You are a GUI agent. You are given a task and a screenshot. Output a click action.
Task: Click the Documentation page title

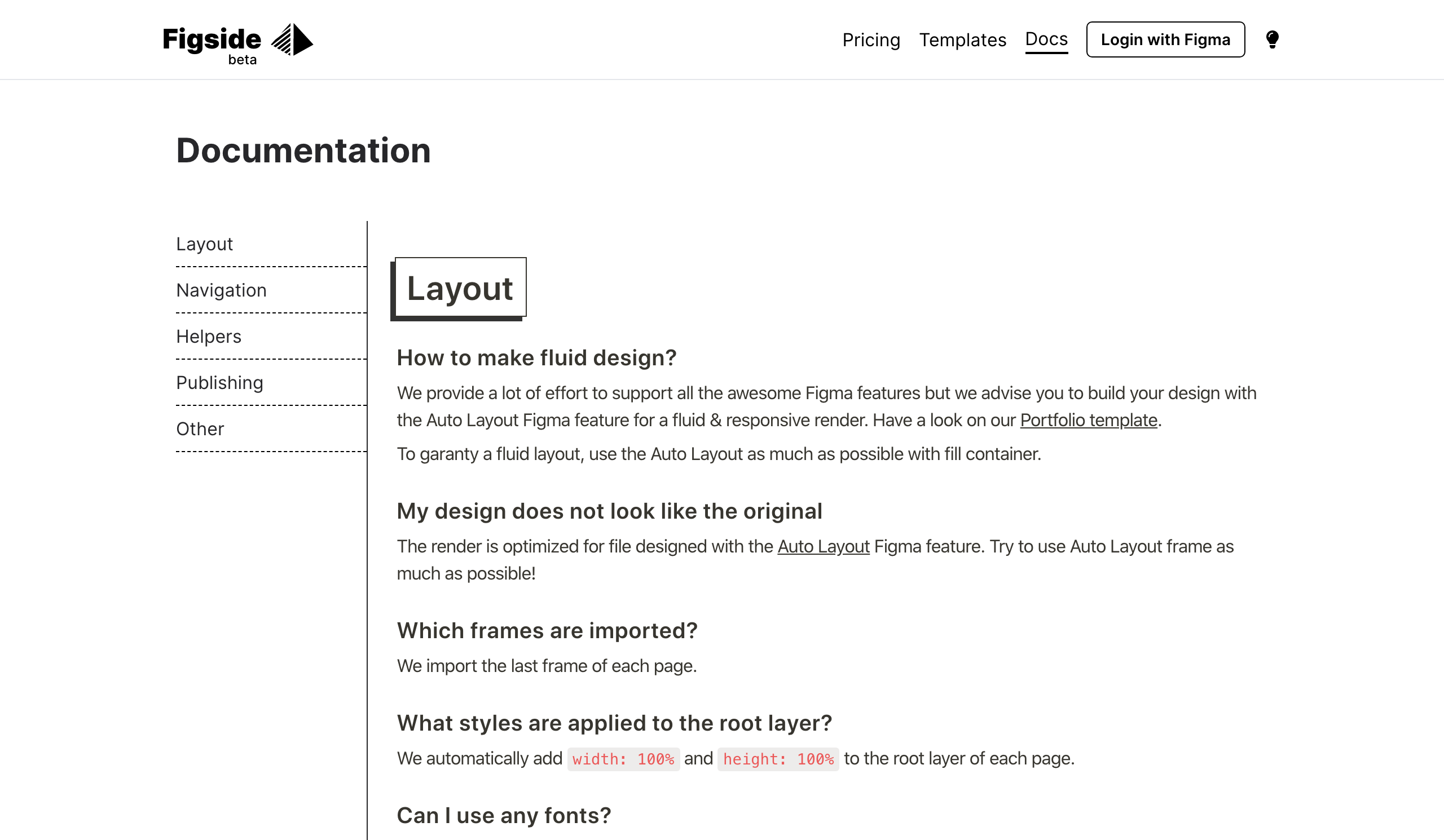[x=303, y=151]
